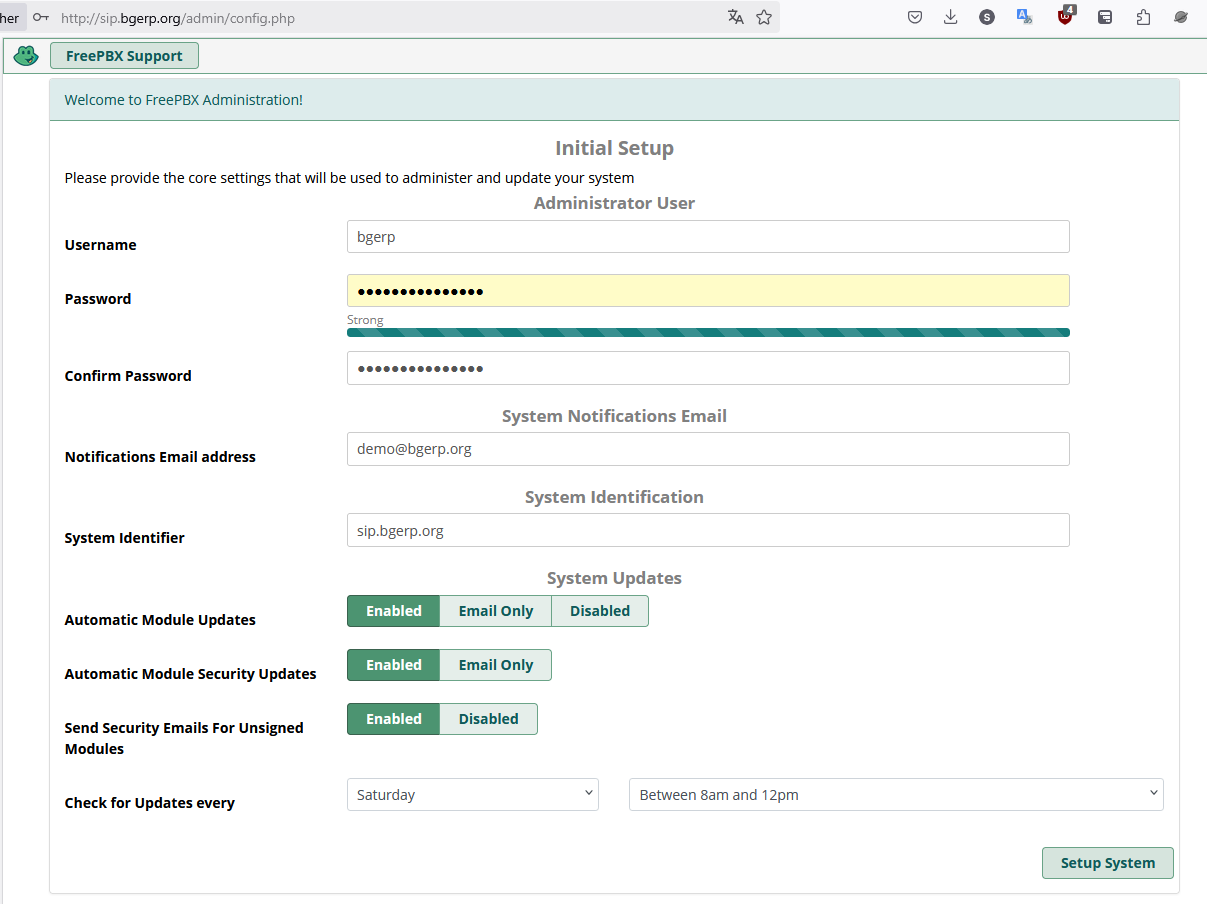Screen dimensions: 1207x904
Task: Focus the Username field containing bgerp
Action: pos(708,237)
